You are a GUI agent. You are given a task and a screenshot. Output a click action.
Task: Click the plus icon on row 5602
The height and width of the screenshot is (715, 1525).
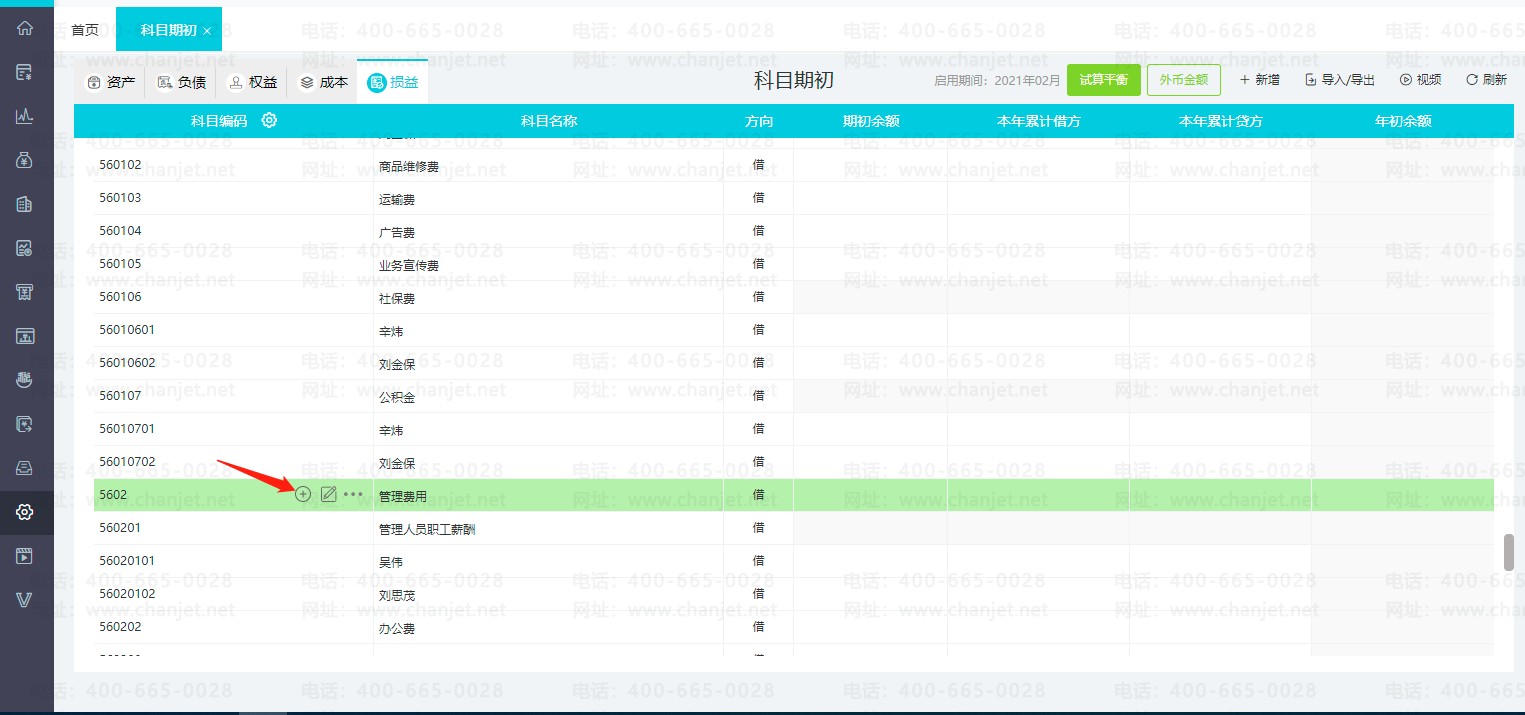pyautogui.click(x=303, y=494)
